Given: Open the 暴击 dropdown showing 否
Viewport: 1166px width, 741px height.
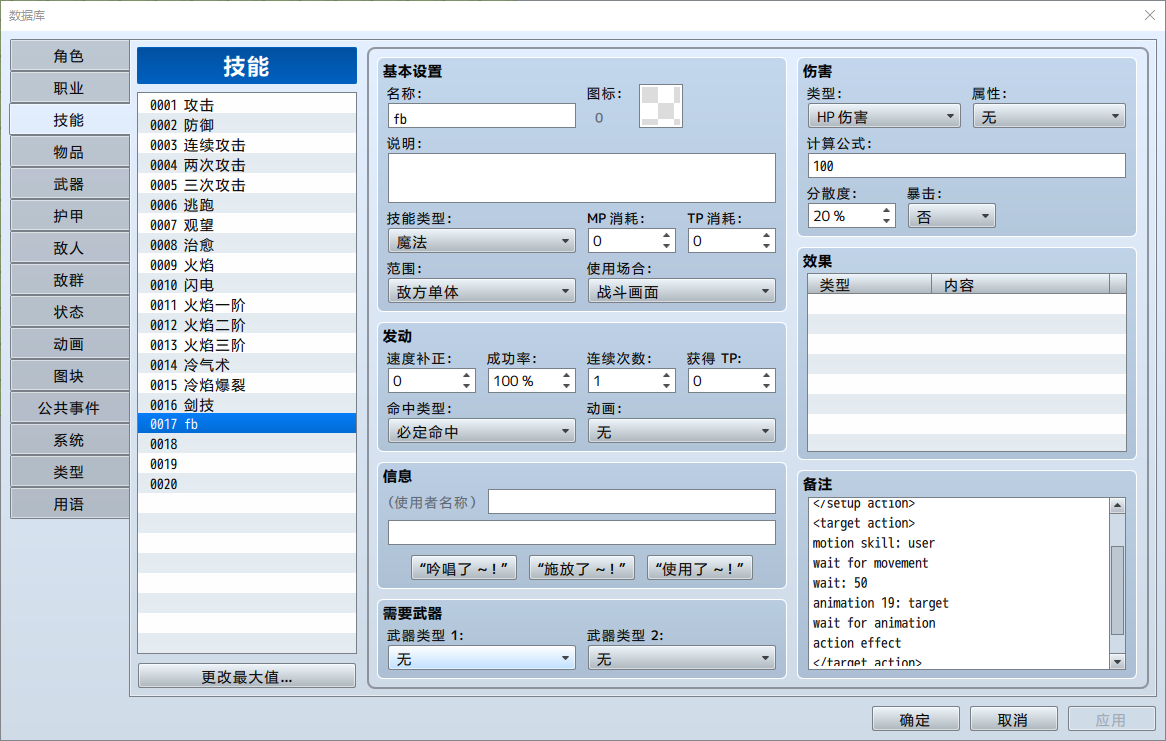Looking at the screenshot, I should click(x=951, y=216).
